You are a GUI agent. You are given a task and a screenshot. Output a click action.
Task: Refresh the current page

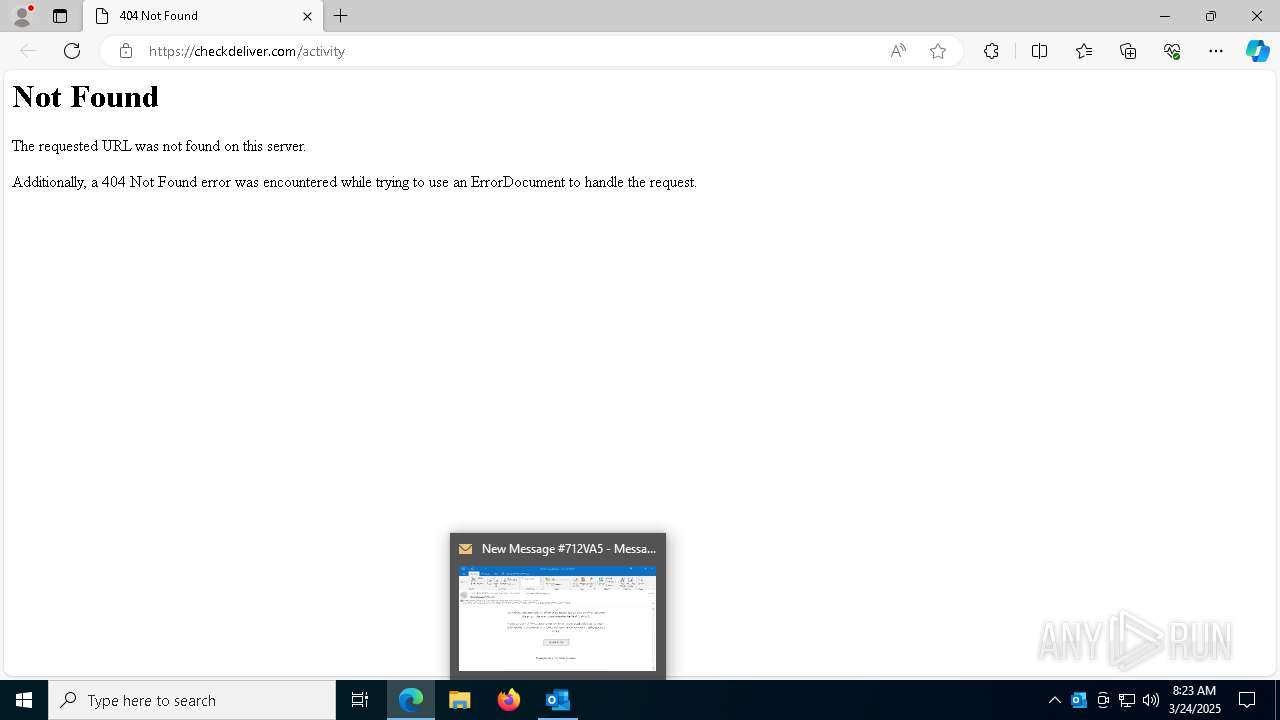point(72,51)
